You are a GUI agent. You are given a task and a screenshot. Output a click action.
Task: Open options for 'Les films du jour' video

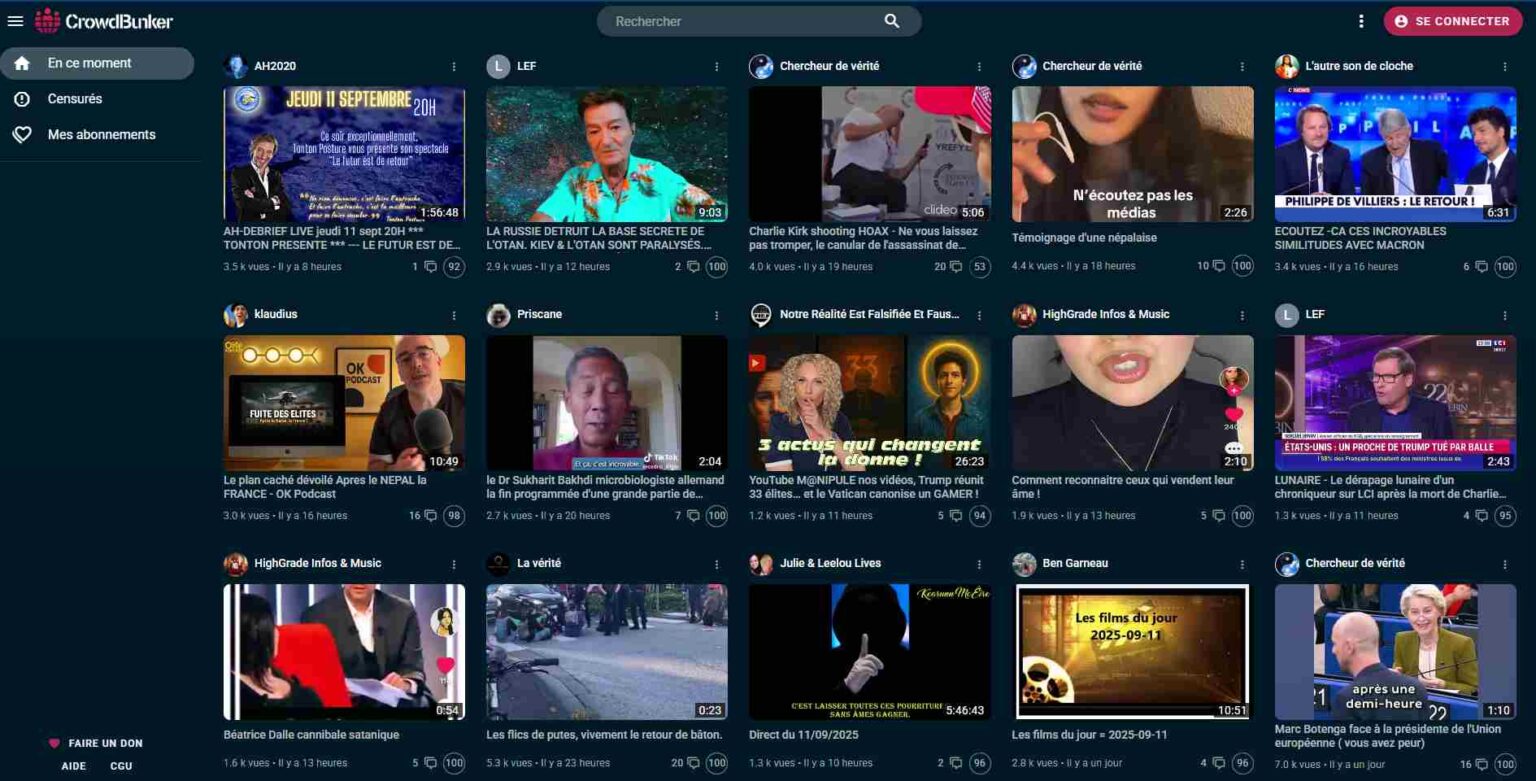(x=1241, y=563)
